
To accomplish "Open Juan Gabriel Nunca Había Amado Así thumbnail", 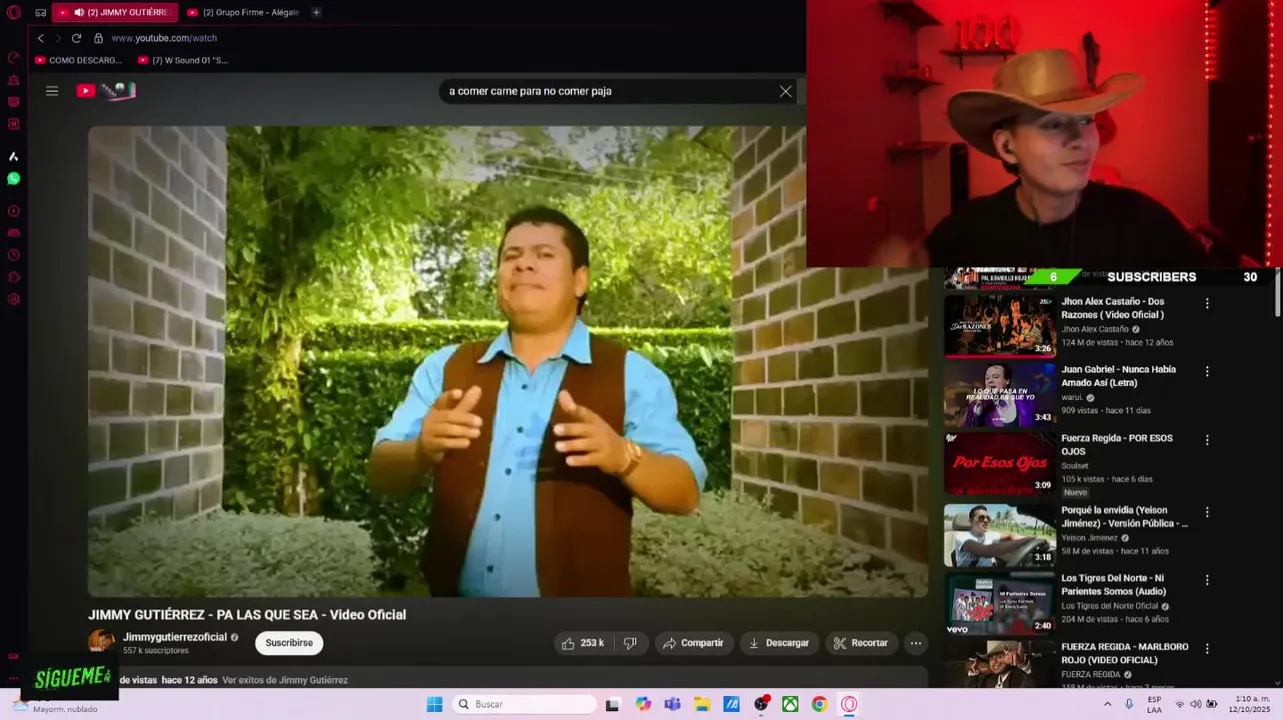I will pyautogui.click(x=999, y=394).
